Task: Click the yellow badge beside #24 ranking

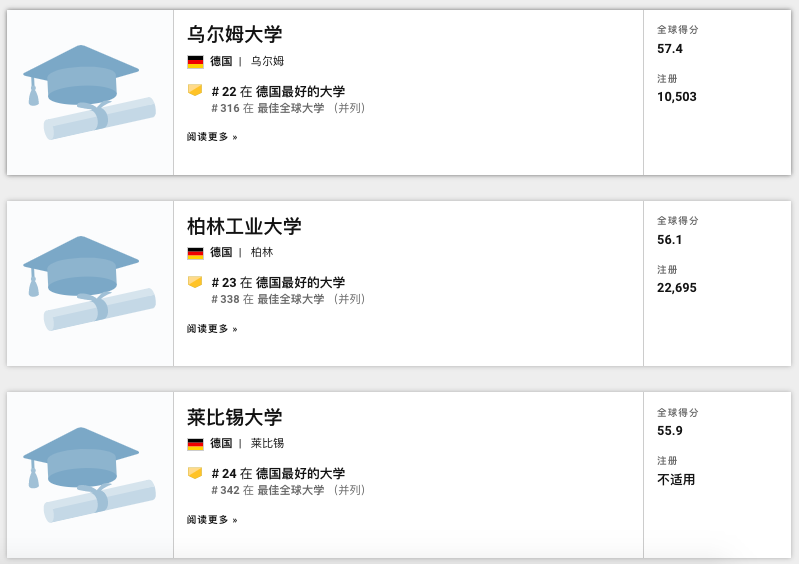Action: 195,473
